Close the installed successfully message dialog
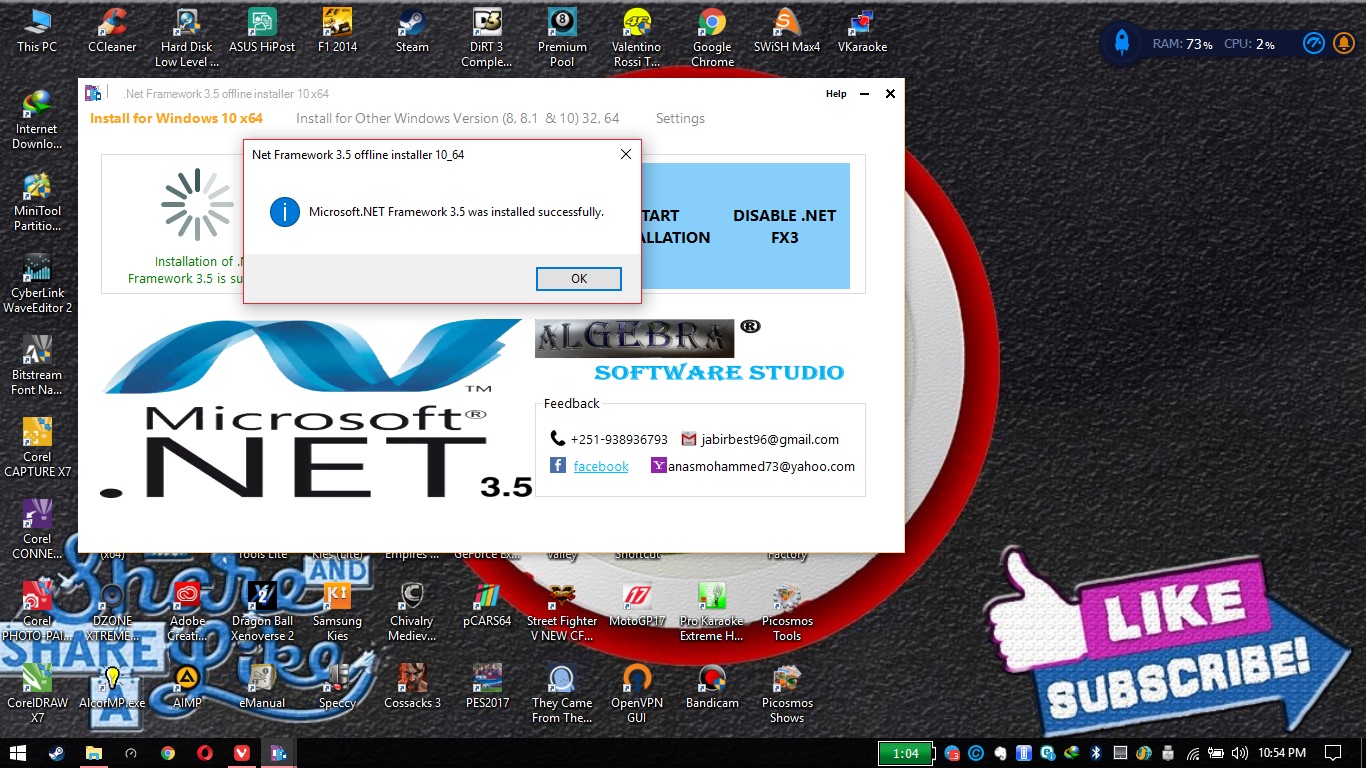The height and width of the screenshot is (768, 1366). click(626, 154)
